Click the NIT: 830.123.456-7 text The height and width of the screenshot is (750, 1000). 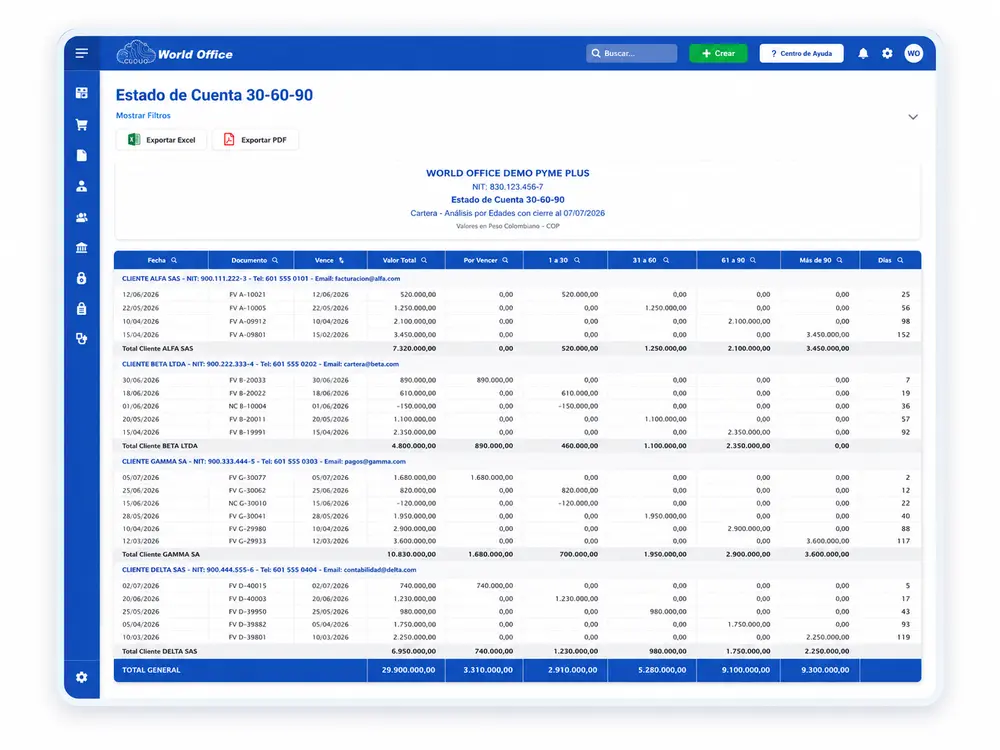(x=508, y=187)
